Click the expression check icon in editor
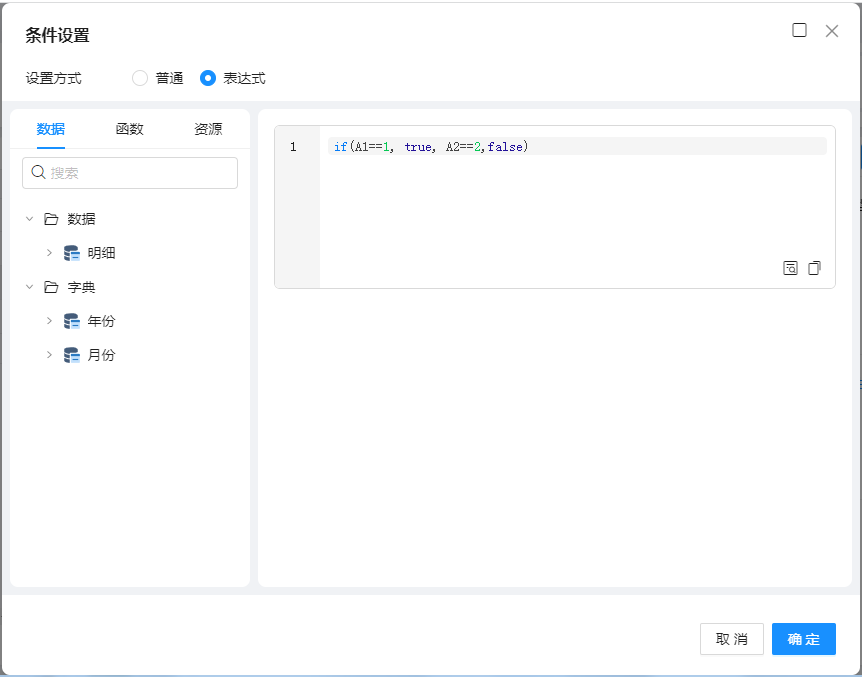This screenshot has width=862, height=677. point(790,268)
